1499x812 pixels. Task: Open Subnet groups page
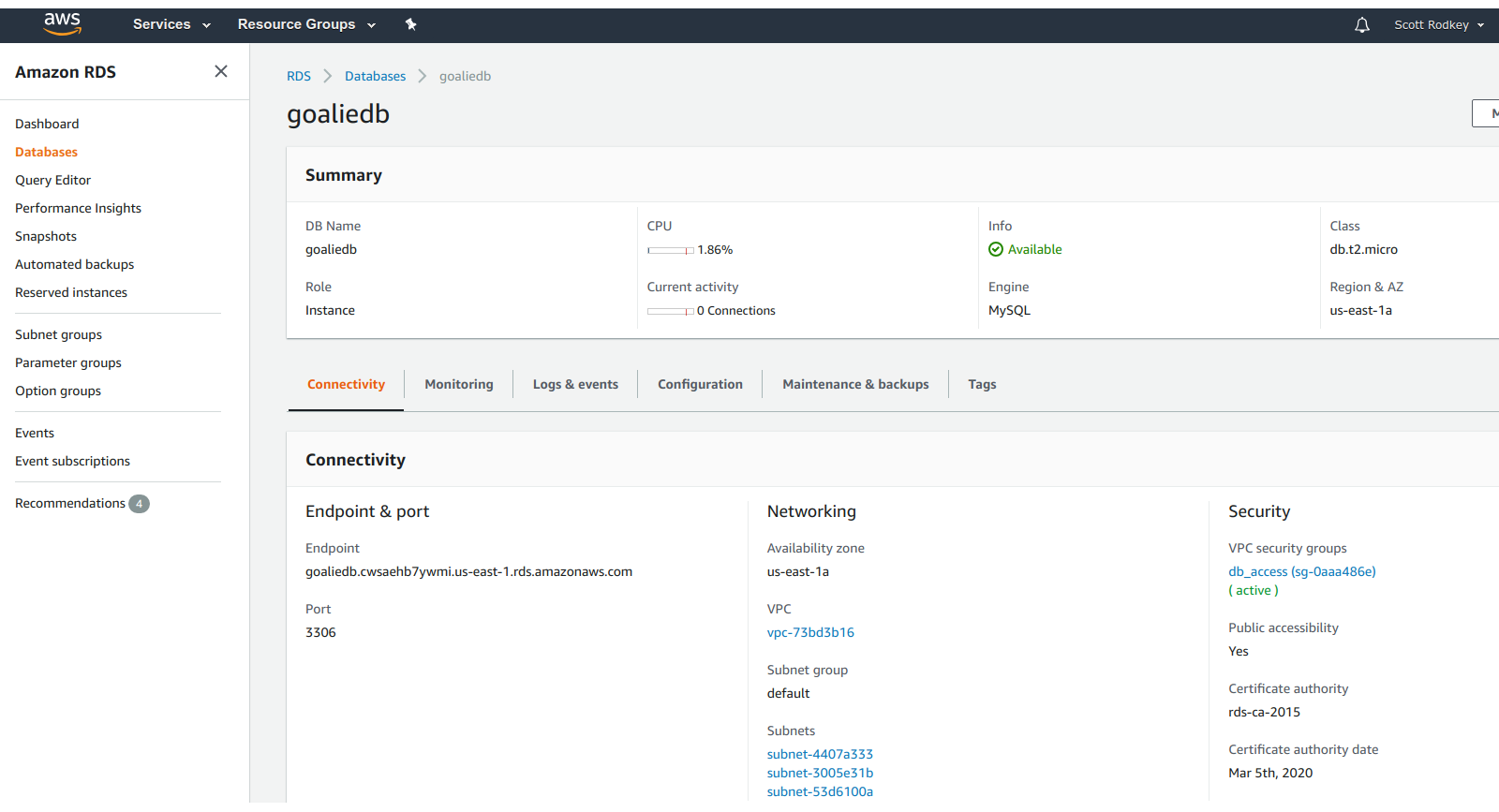(58, 334)
